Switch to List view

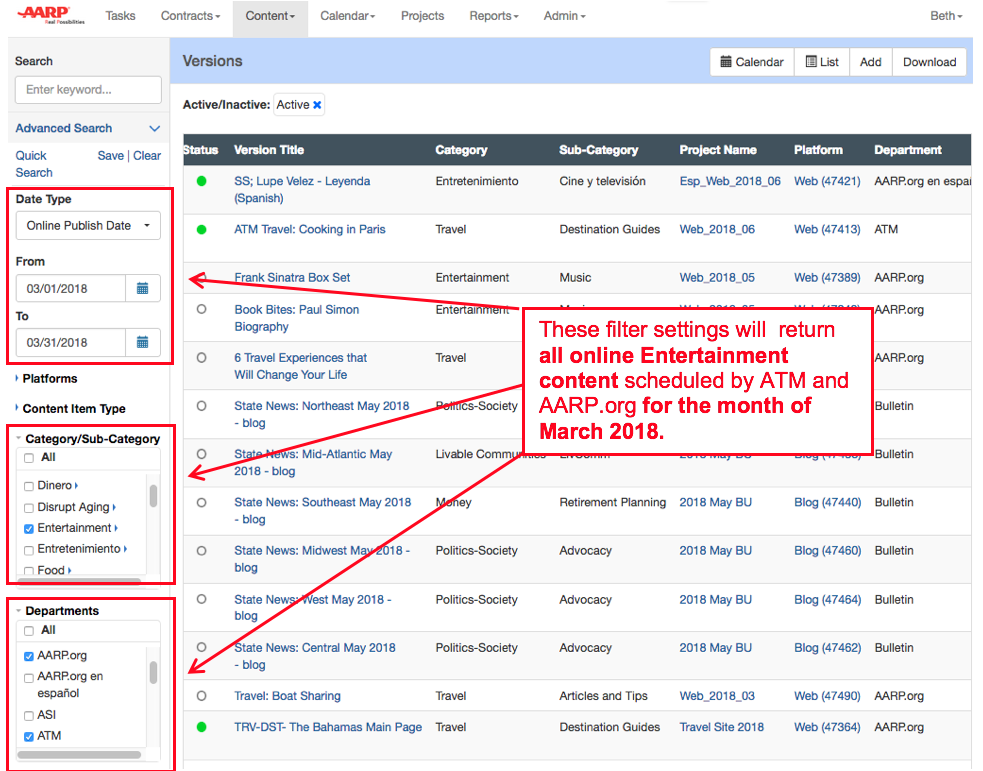pyautogui.click(x=822, y=62)
